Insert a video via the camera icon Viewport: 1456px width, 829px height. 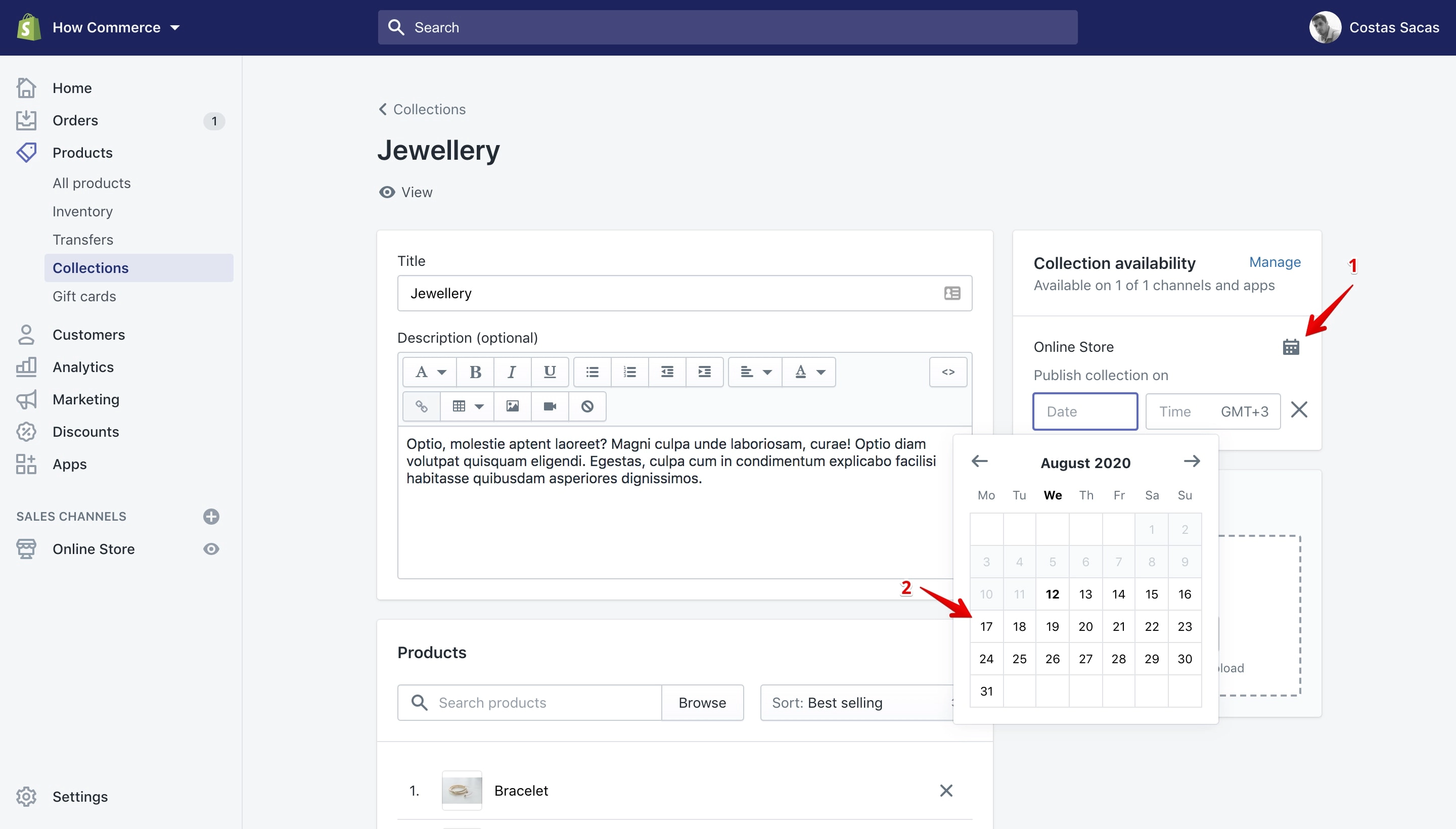550,406
